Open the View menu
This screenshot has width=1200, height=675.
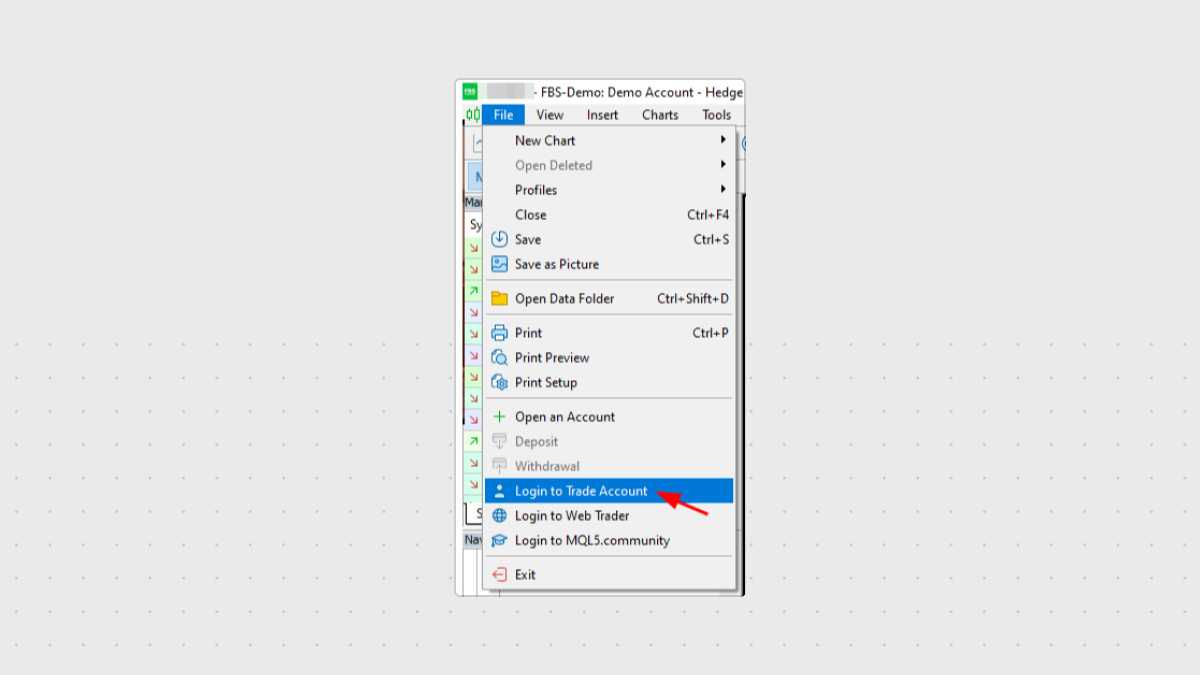549,115
